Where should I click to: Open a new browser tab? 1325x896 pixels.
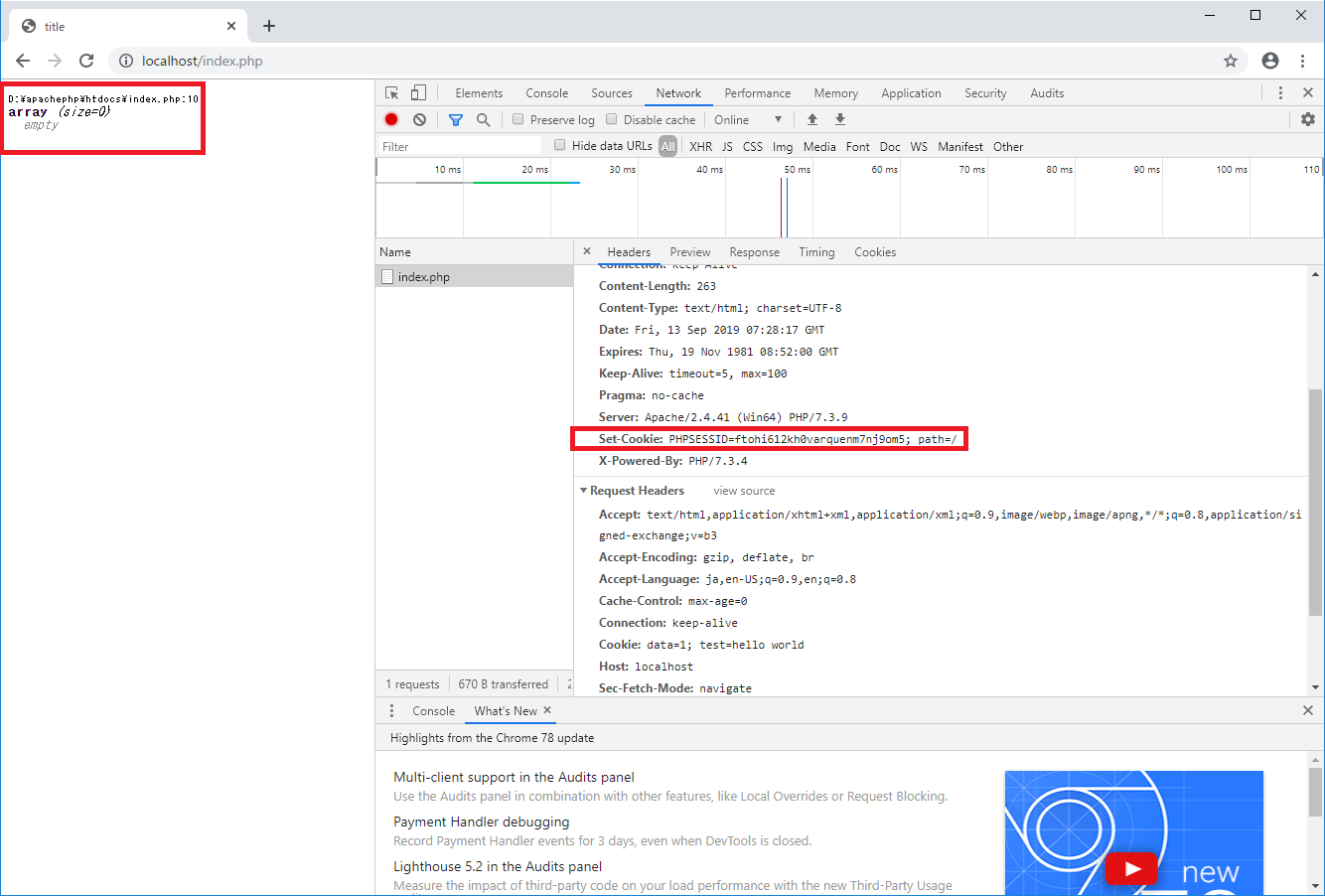click(269, 26)
